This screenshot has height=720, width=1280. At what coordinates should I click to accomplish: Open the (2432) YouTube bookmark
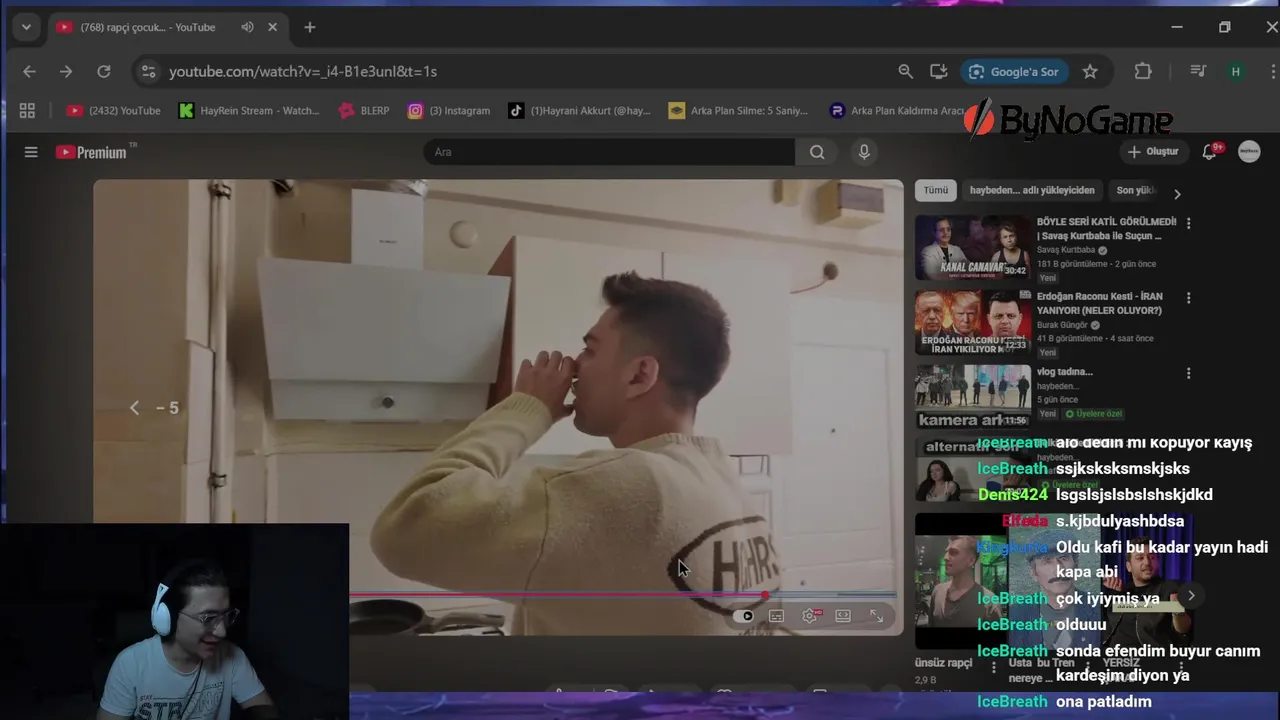tap(113, 110)
